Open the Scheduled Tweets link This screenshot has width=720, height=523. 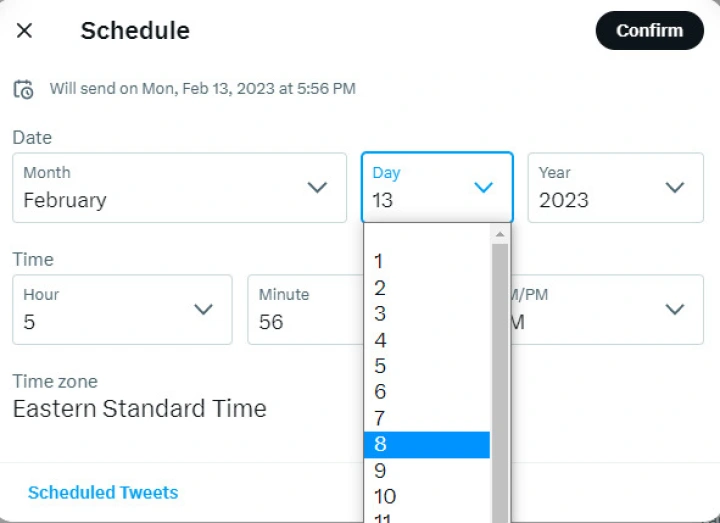pos(103,492)
